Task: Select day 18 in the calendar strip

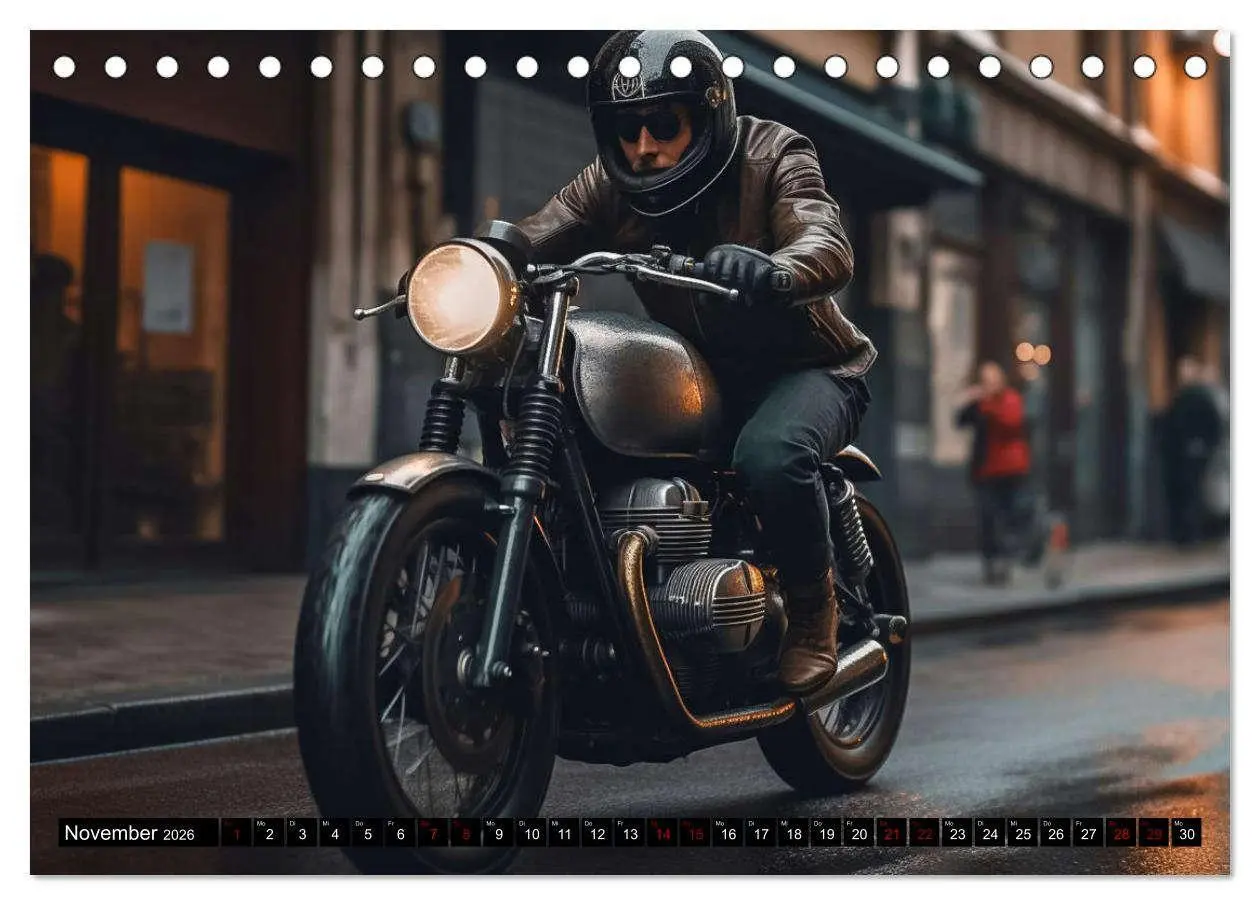Action: 793,833
